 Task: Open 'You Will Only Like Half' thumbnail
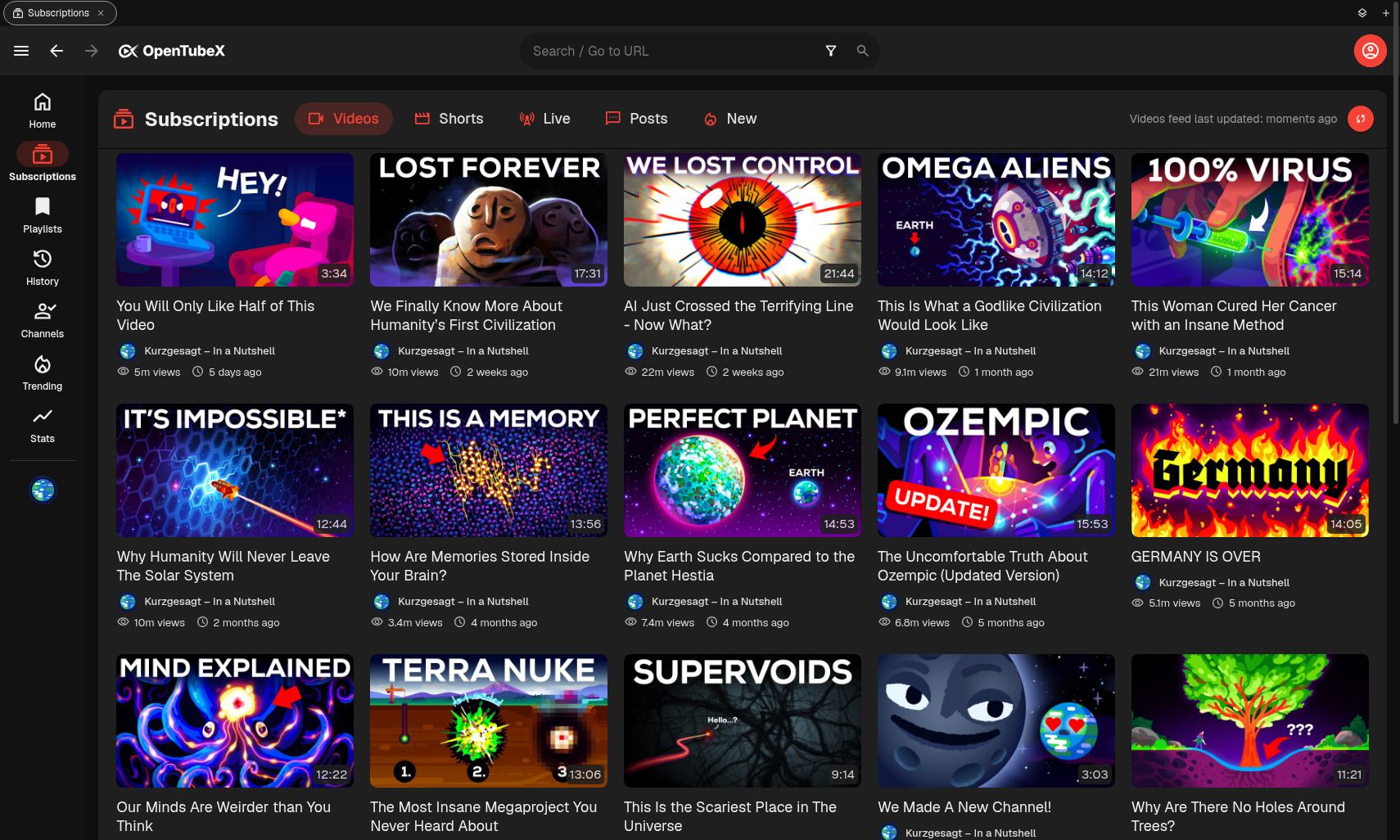click(235, 219)
